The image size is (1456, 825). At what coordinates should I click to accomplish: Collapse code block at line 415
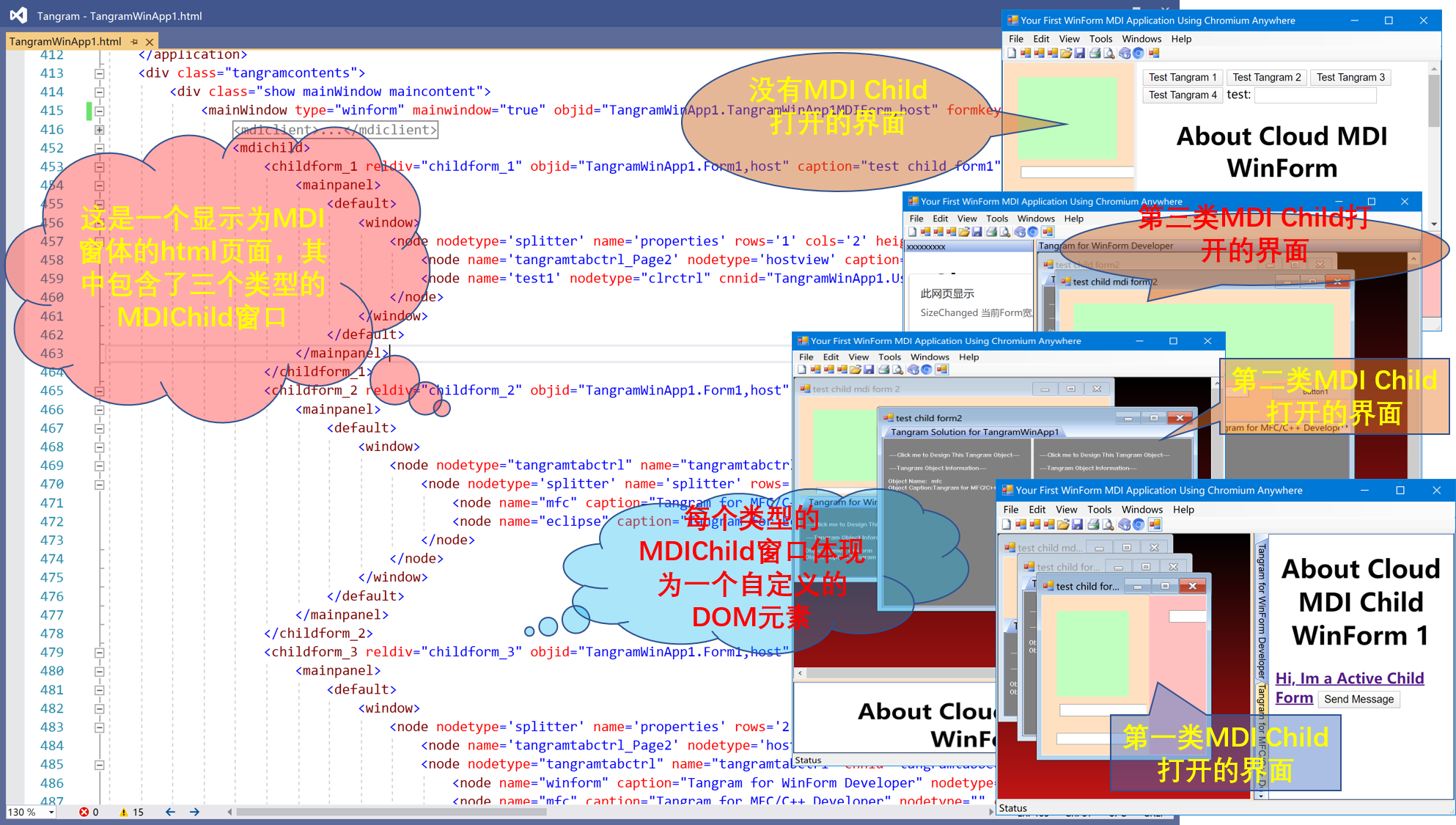pyautogui.click(x=99, y=111)
